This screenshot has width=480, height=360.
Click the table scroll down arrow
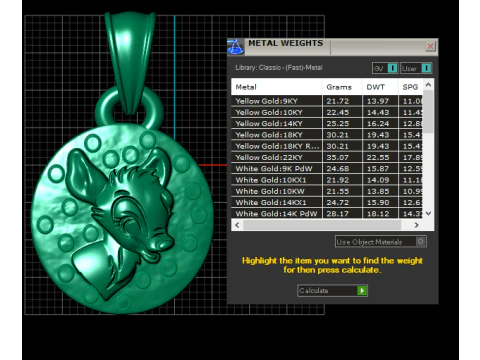click(x=429, y=213)
